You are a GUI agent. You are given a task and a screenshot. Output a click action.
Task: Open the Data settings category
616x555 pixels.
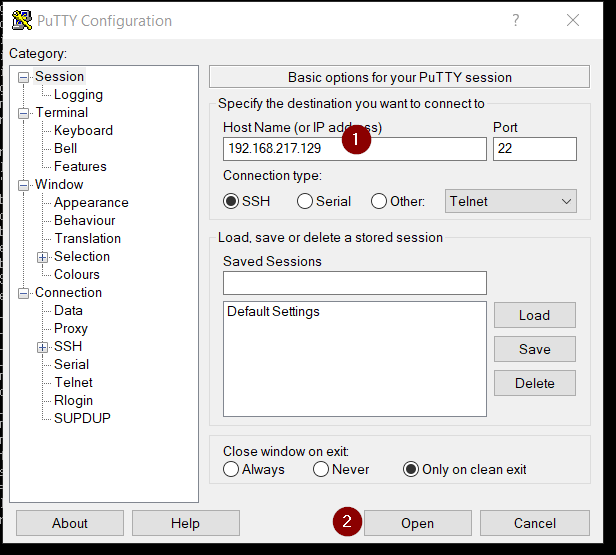[x=68, y=311]
